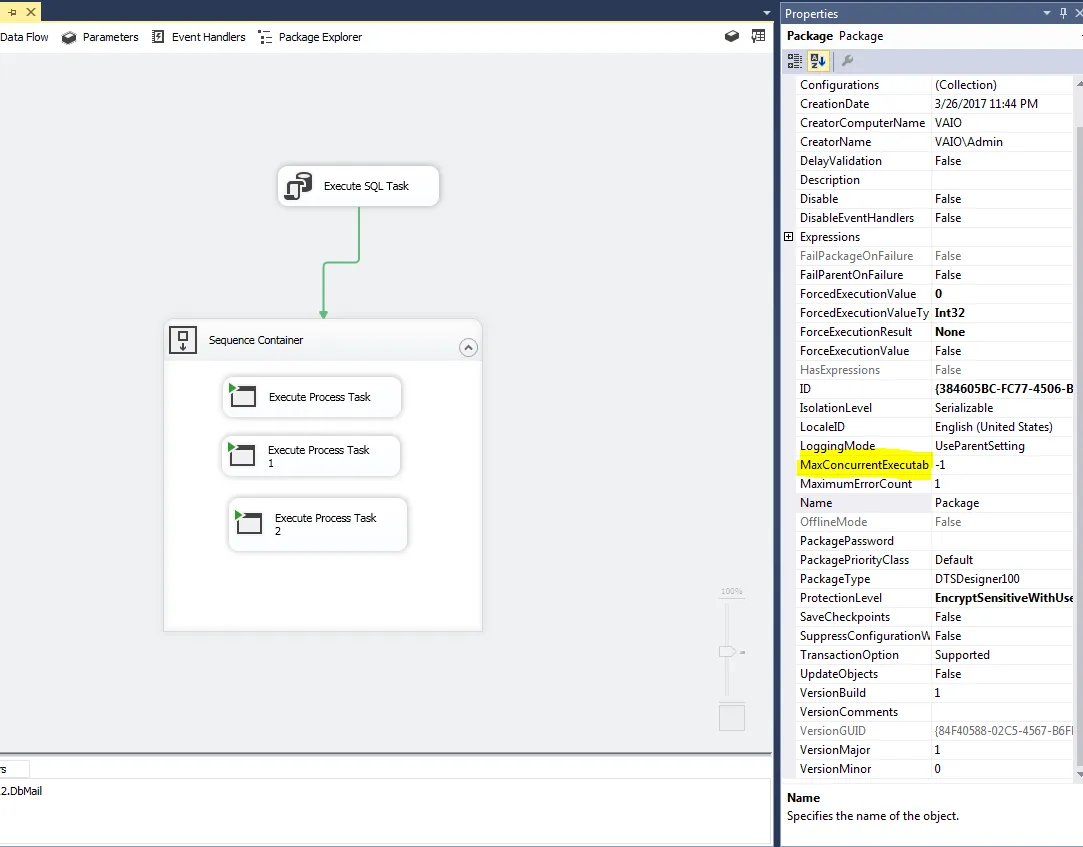
Task: Select the IsolationLevel Serializable value
Action: click(1002, 408)
